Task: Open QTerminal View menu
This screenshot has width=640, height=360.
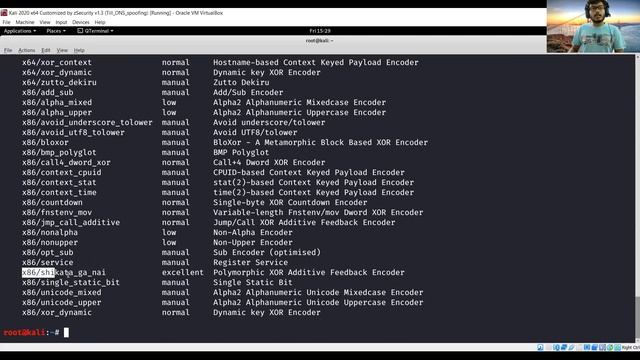Action: click(x=62, y=50)
